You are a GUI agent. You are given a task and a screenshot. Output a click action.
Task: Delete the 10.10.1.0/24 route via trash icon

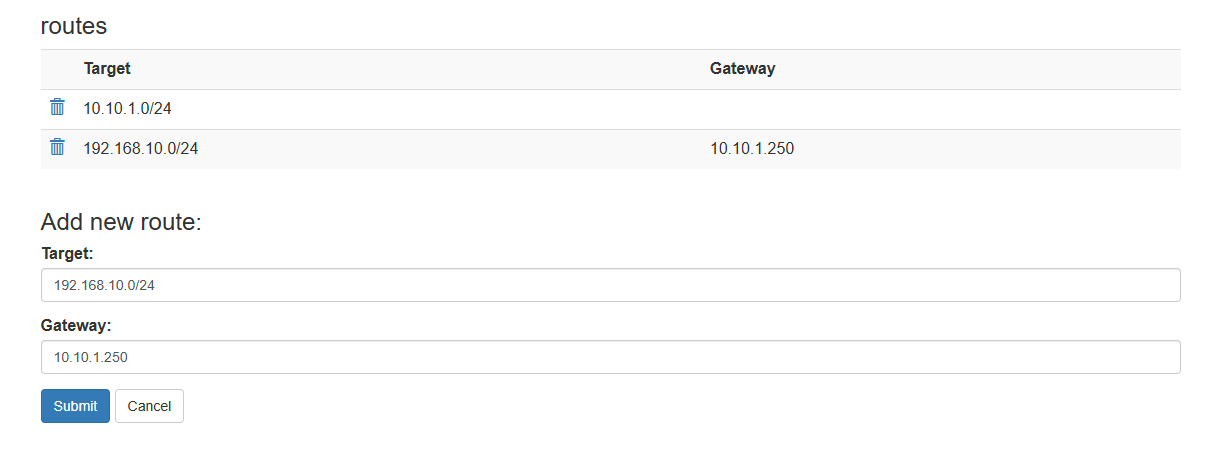pyautogui.click(x=58, y=107)
